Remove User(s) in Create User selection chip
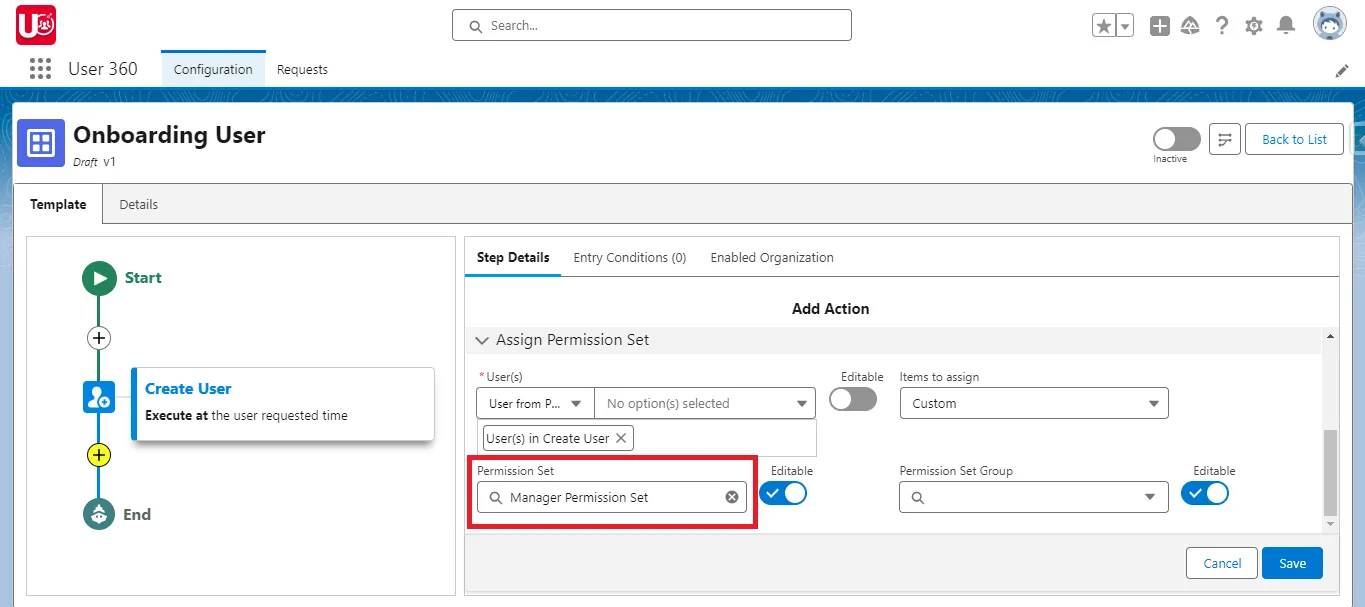 pos(620,437)
